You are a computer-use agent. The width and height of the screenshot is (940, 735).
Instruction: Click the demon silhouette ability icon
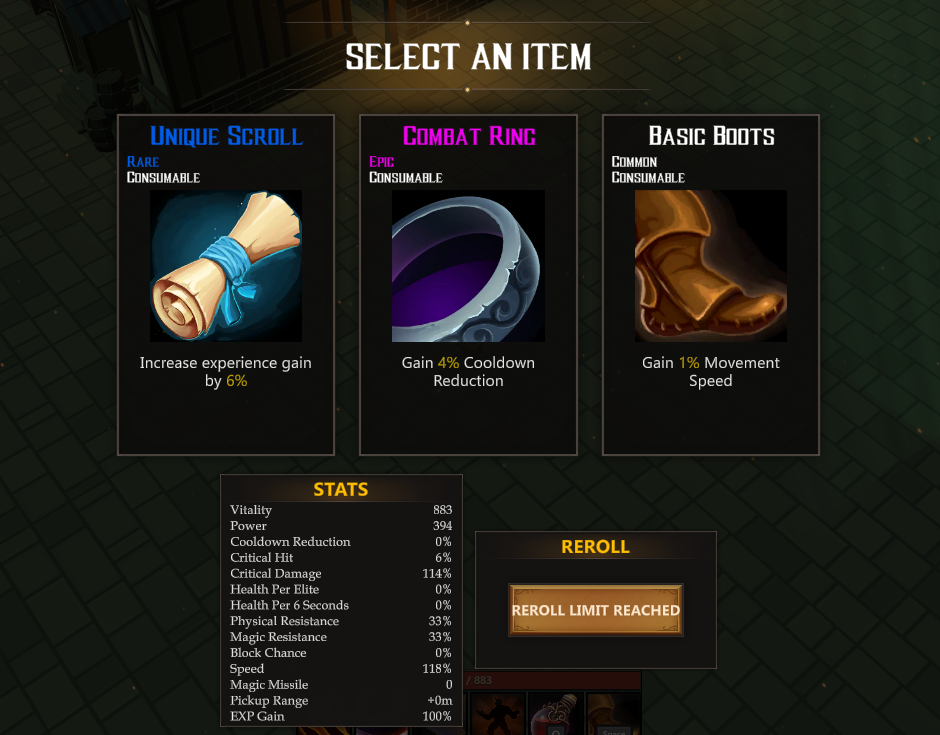click(497, 713)
